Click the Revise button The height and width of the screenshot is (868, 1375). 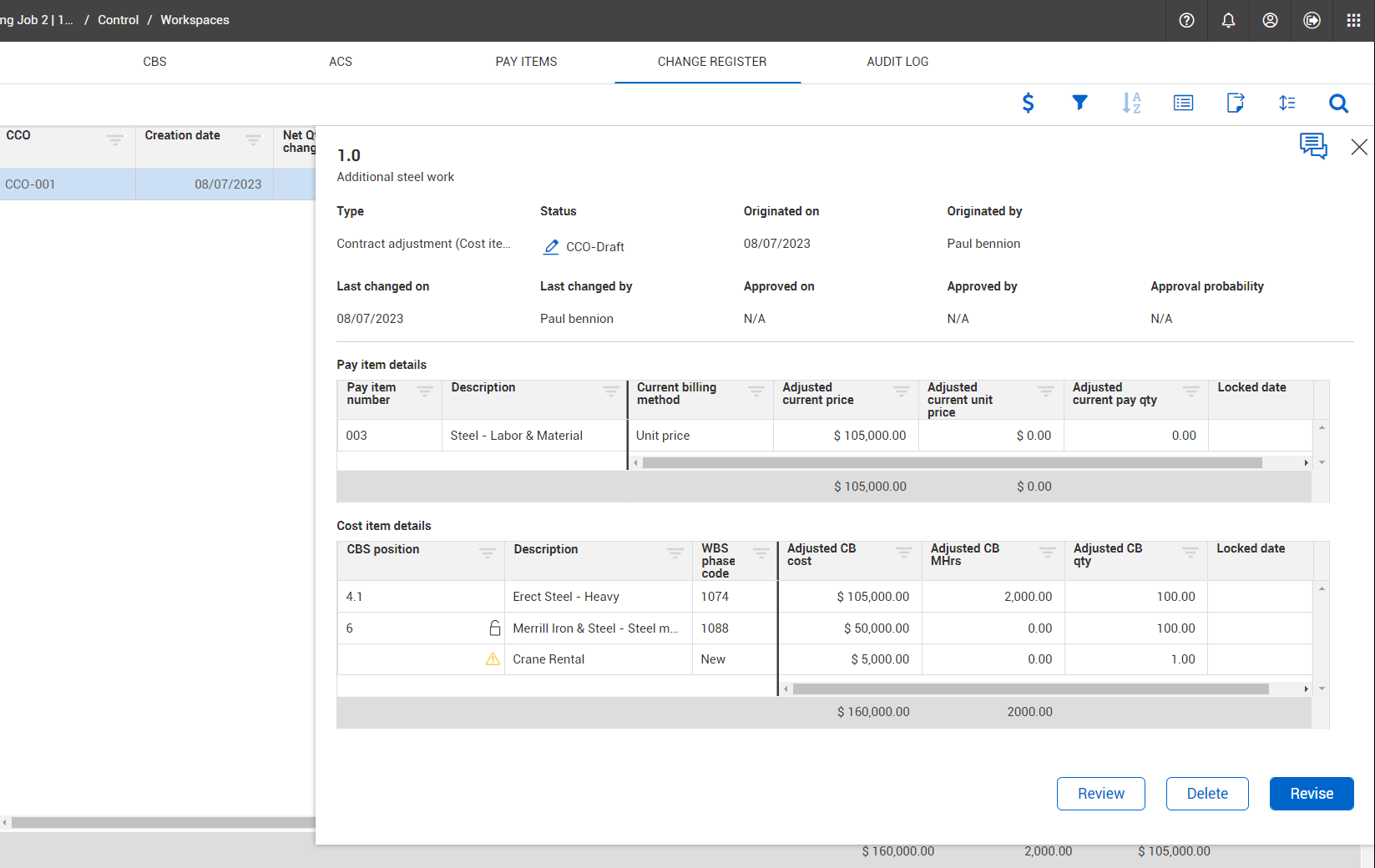1311,794
